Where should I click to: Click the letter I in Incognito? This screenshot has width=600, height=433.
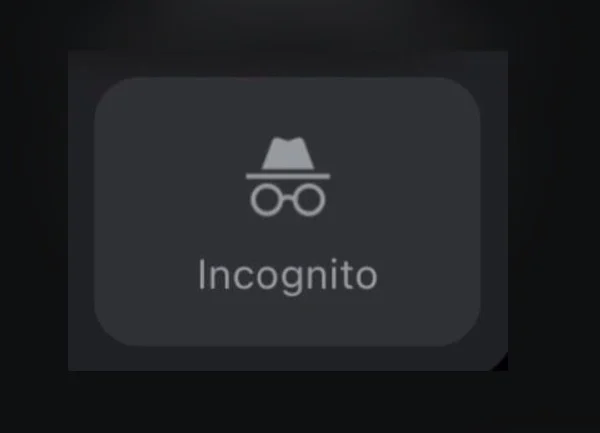coord(202,274)
